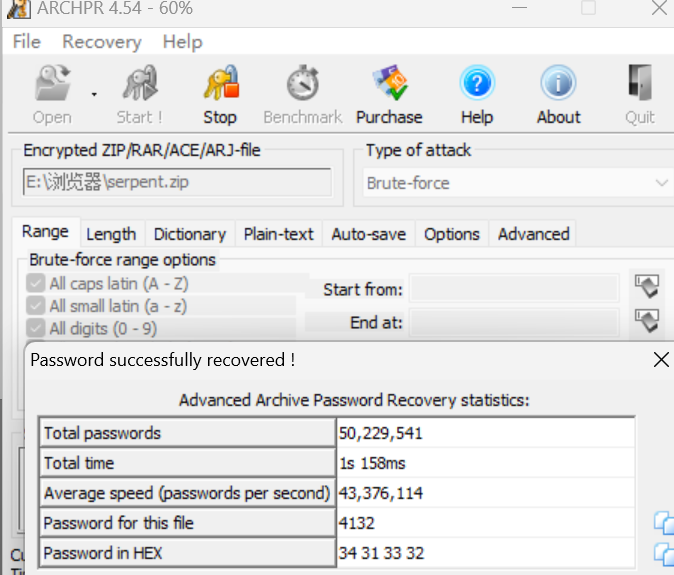Image resolution: width=674 pixels, height=575 pixels.
Task: Switch to the Auto-save tab
Action: pyautogui.click(x=368, y=234)
